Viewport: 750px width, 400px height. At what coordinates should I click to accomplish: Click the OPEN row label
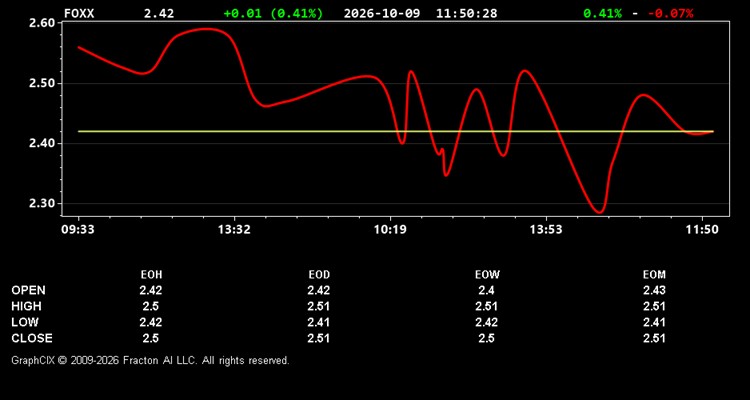click(x=29, y=290)
